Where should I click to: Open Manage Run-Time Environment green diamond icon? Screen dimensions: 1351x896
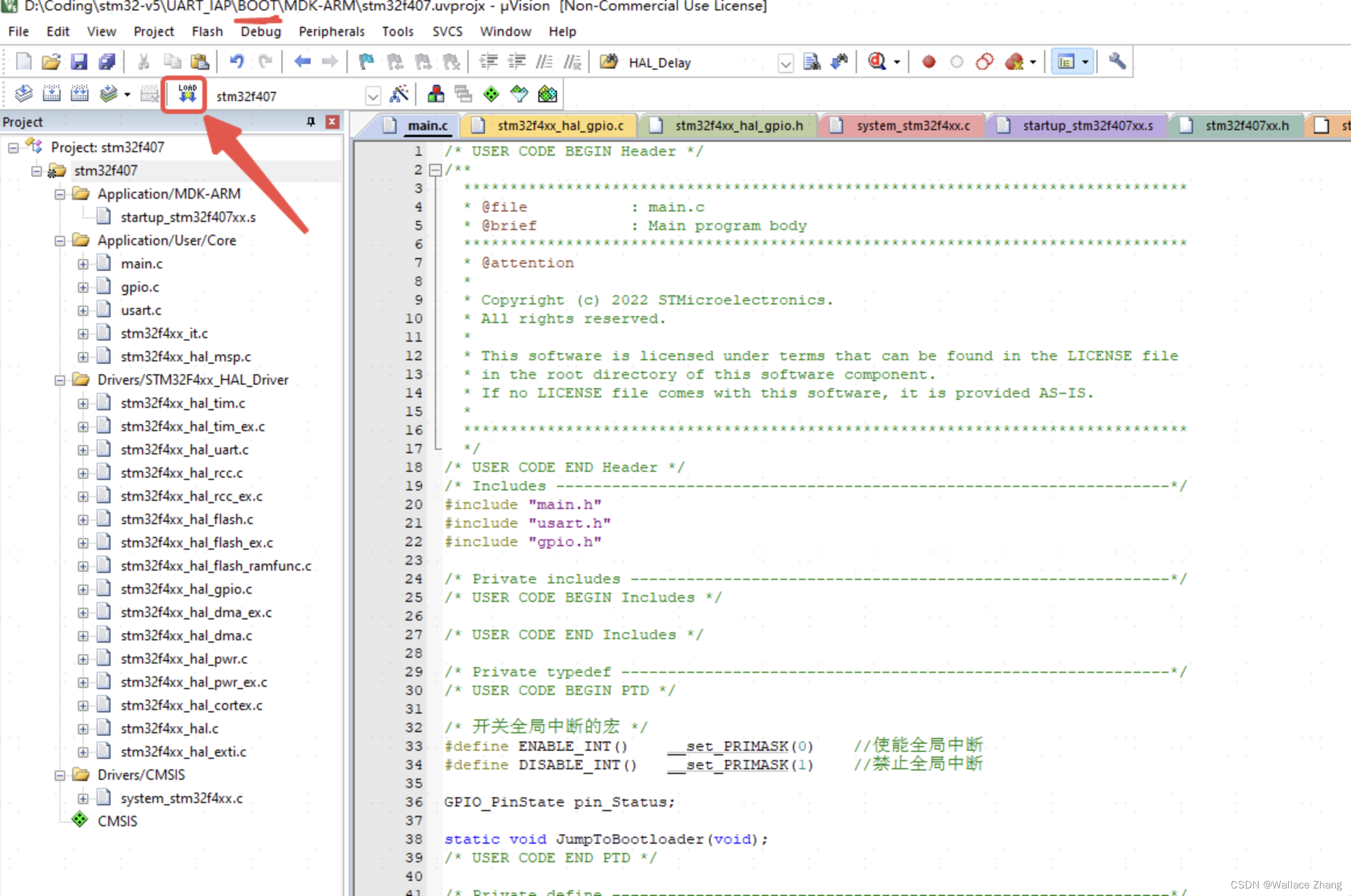pos(491,94)
